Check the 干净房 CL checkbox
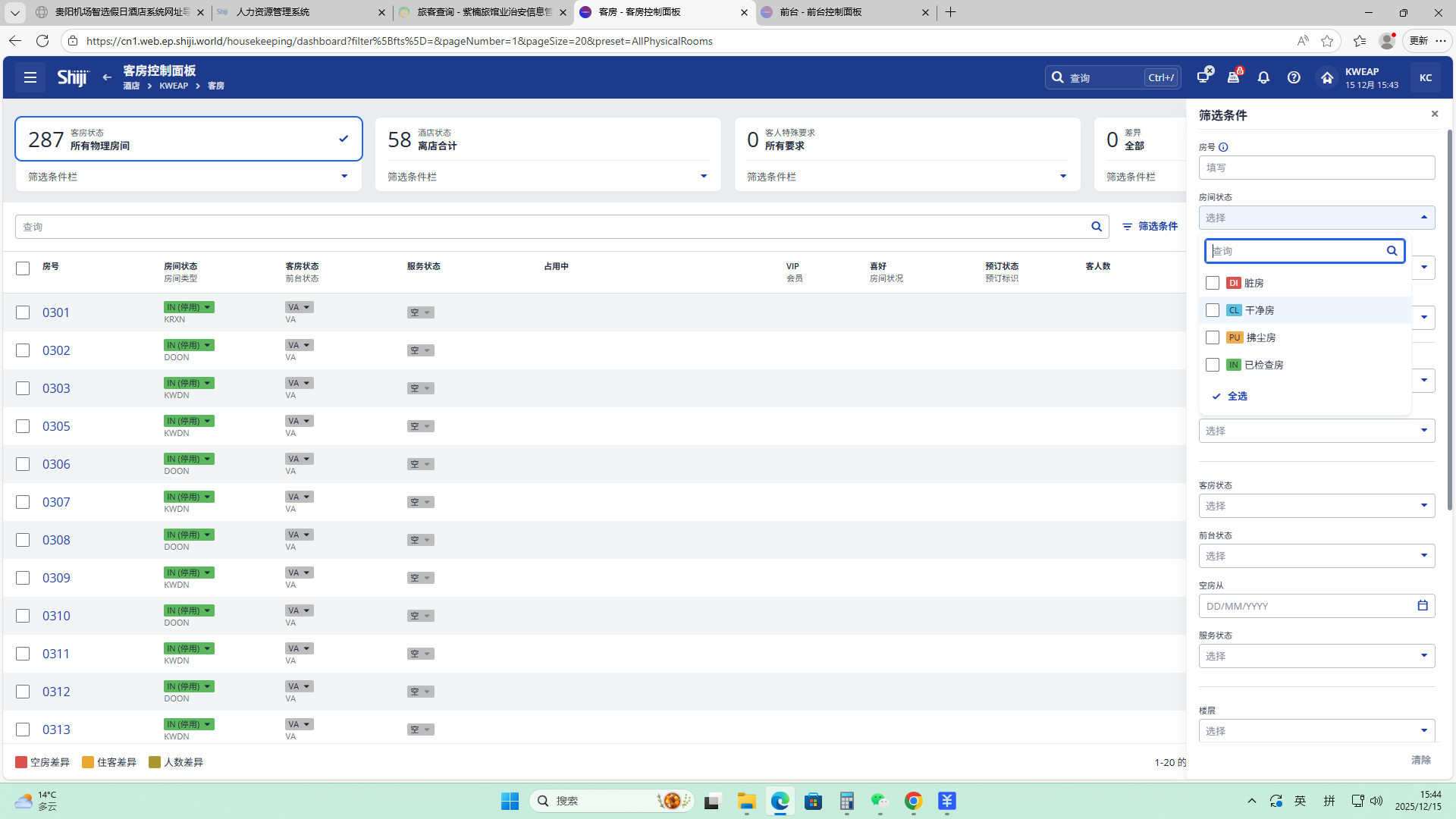 [1213, 310]
